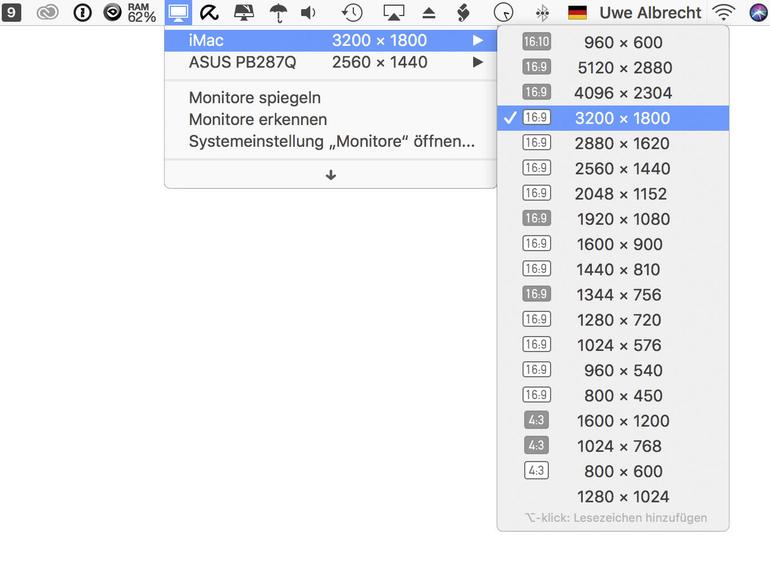Choose the 1440 × 810 resolution
The width and height of the screenshot is (770, 578).
pyautogui.click(x=613, y=270)
